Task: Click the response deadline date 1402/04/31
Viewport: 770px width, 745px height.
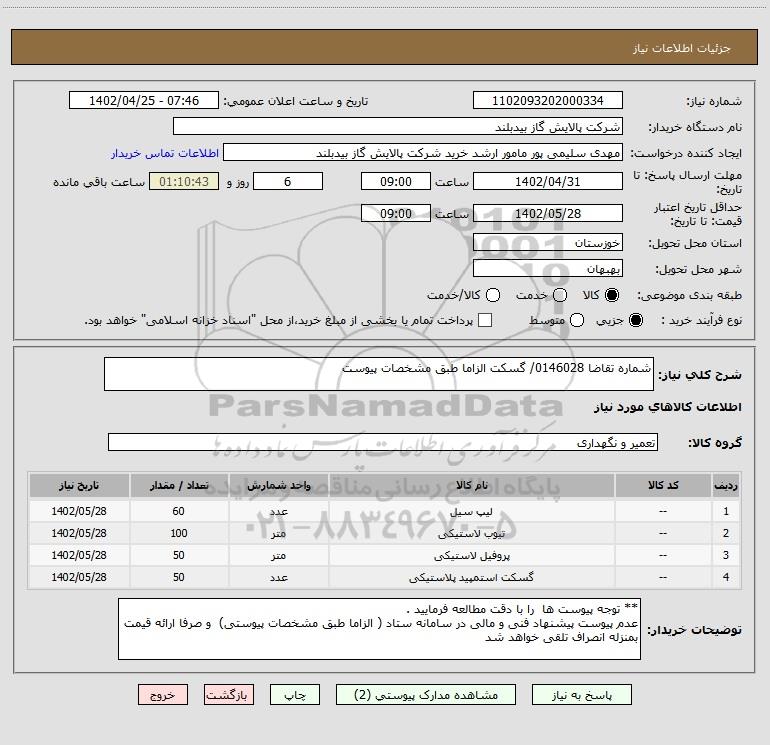Action: (x=548, y=181)
